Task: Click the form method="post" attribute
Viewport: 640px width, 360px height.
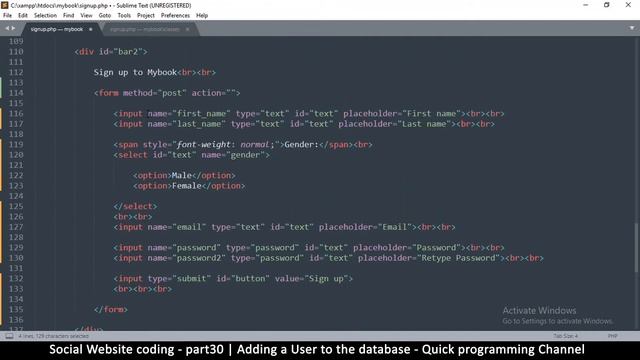Action: (155, 93)
